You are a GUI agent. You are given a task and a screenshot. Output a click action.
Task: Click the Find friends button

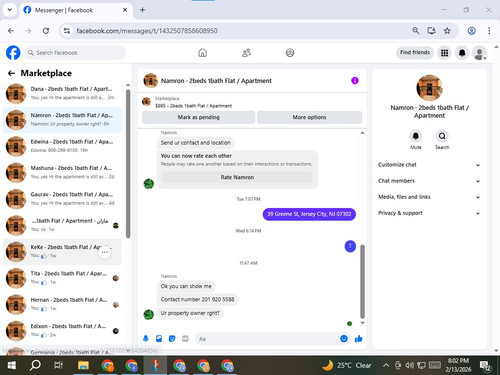(415, 52)
